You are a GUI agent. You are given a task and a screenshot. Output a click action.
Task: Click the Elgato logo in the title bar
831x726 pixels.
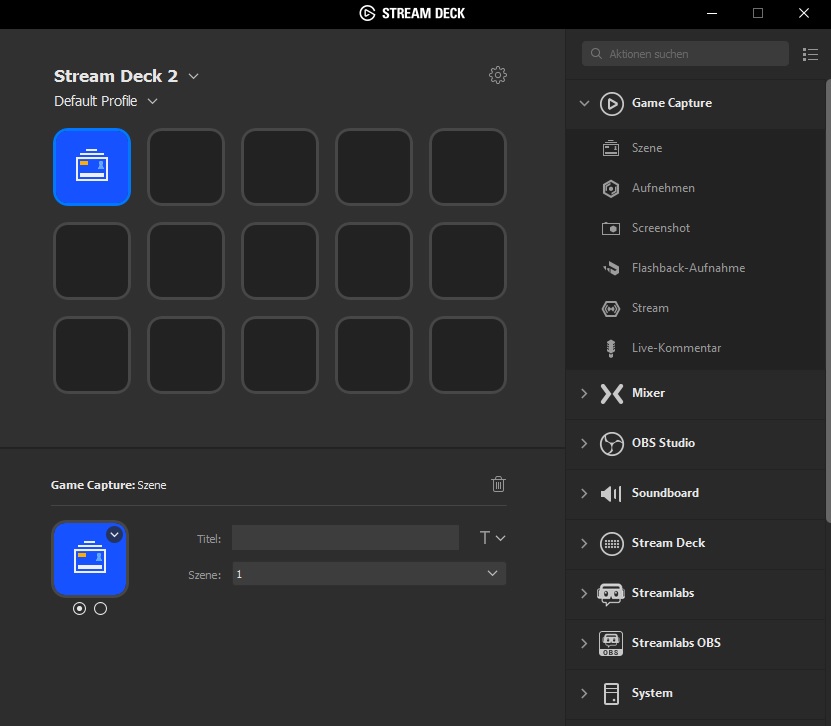pyautogui.click(x=367, y=13)
